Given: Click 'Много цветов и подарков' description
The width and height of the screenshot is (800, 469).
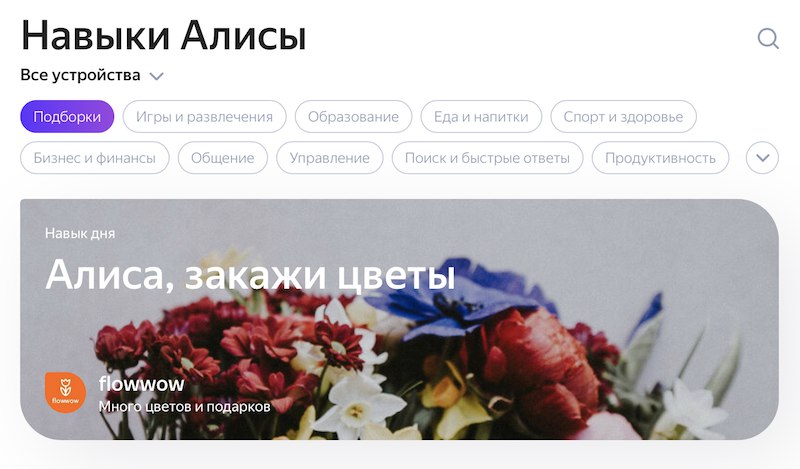Looking at the screenshot, I should tap(184, 406).
